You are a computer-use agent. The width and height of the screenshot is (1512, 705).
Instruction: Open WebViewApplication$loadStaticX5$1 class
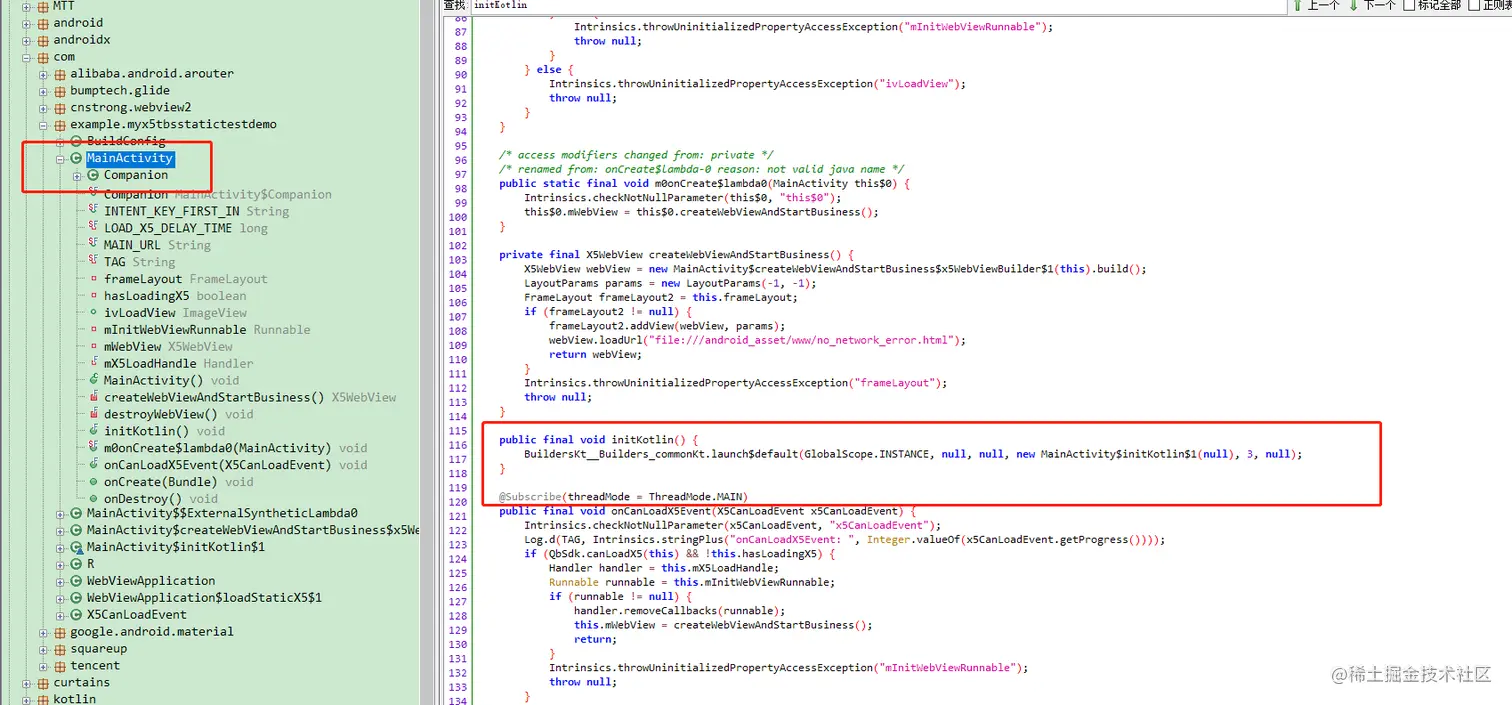[204, 598]
